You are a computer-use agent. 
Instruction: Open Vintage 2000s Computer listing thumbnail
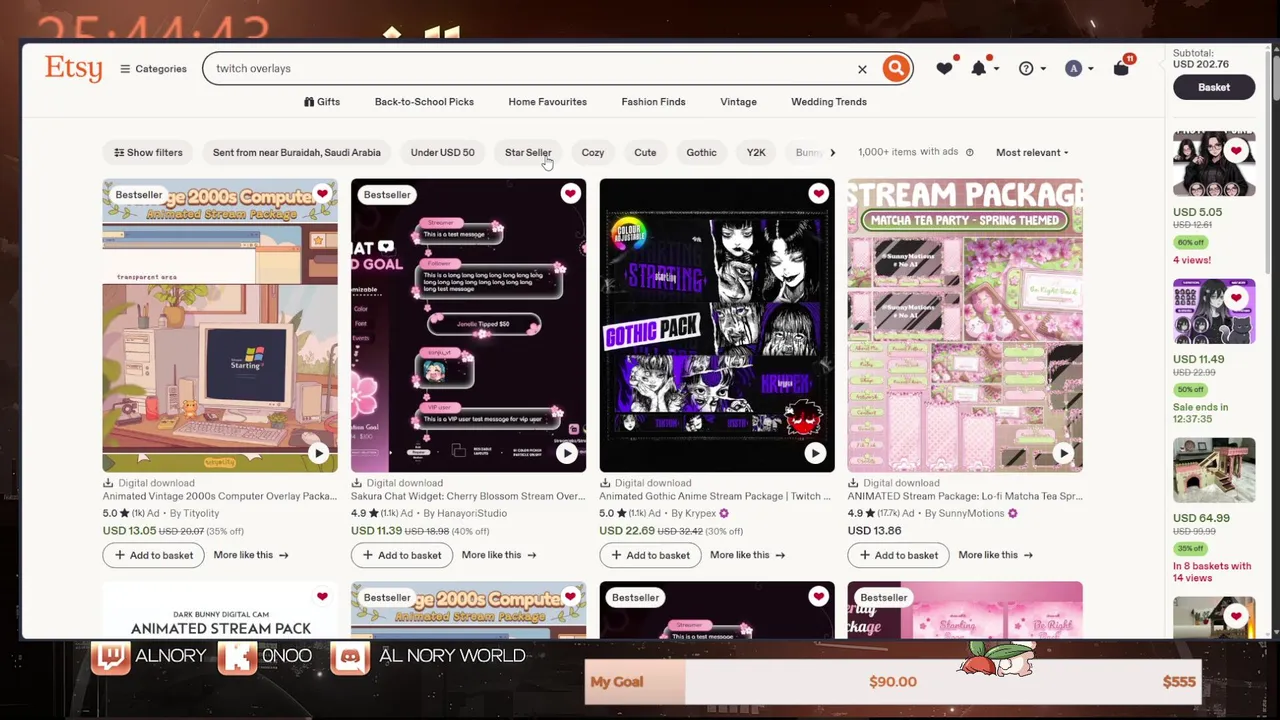pos(220,325)
